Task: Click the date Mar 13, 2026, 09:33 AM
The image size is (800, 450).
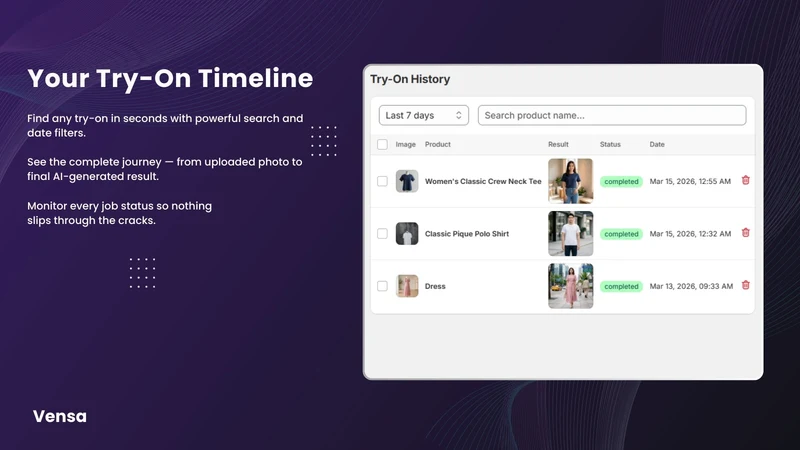Action: [691, 286]
